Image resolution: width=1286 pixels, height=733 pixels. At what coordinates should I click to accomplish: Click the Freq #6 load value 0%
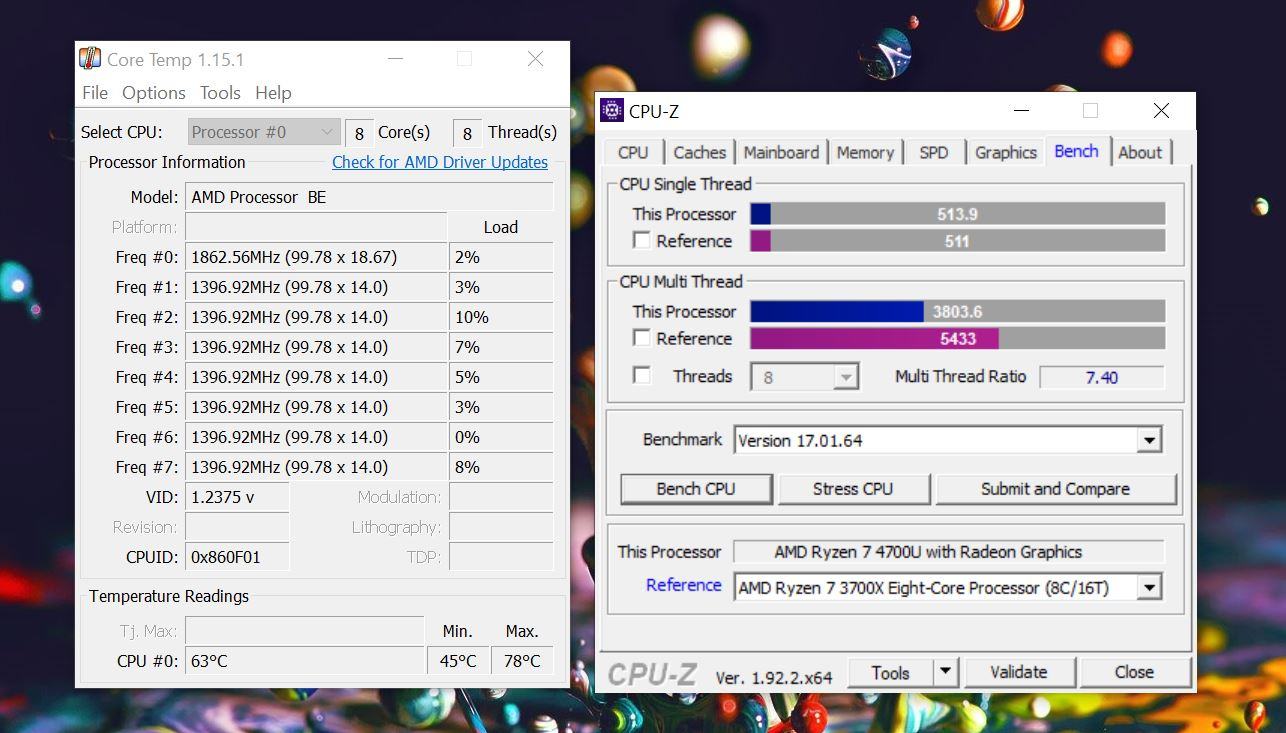[501, 437]
